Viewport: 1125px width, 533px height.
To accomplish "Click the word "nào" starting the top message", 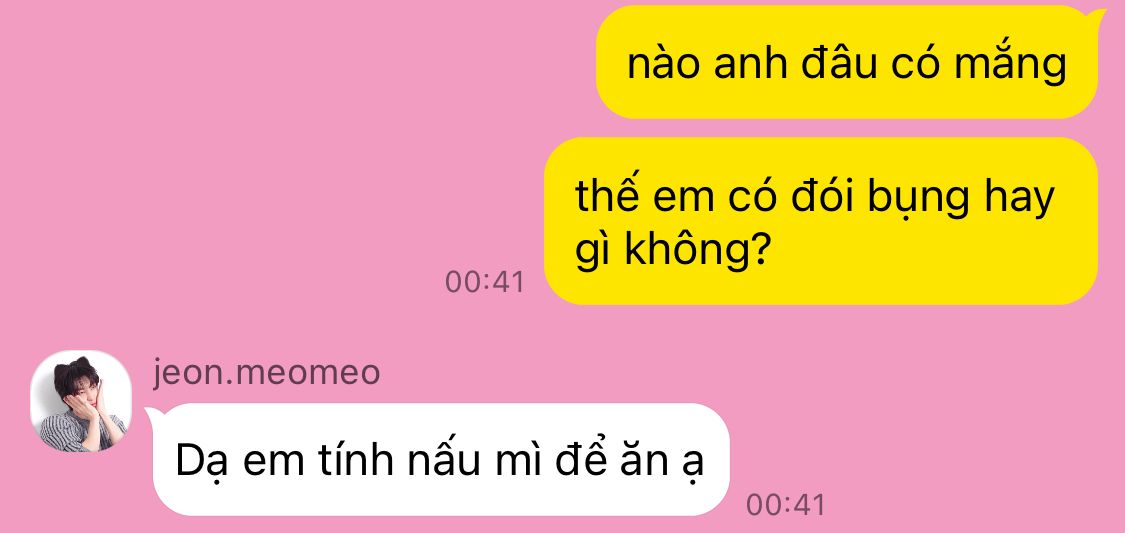I will click(x=664, y=65).
